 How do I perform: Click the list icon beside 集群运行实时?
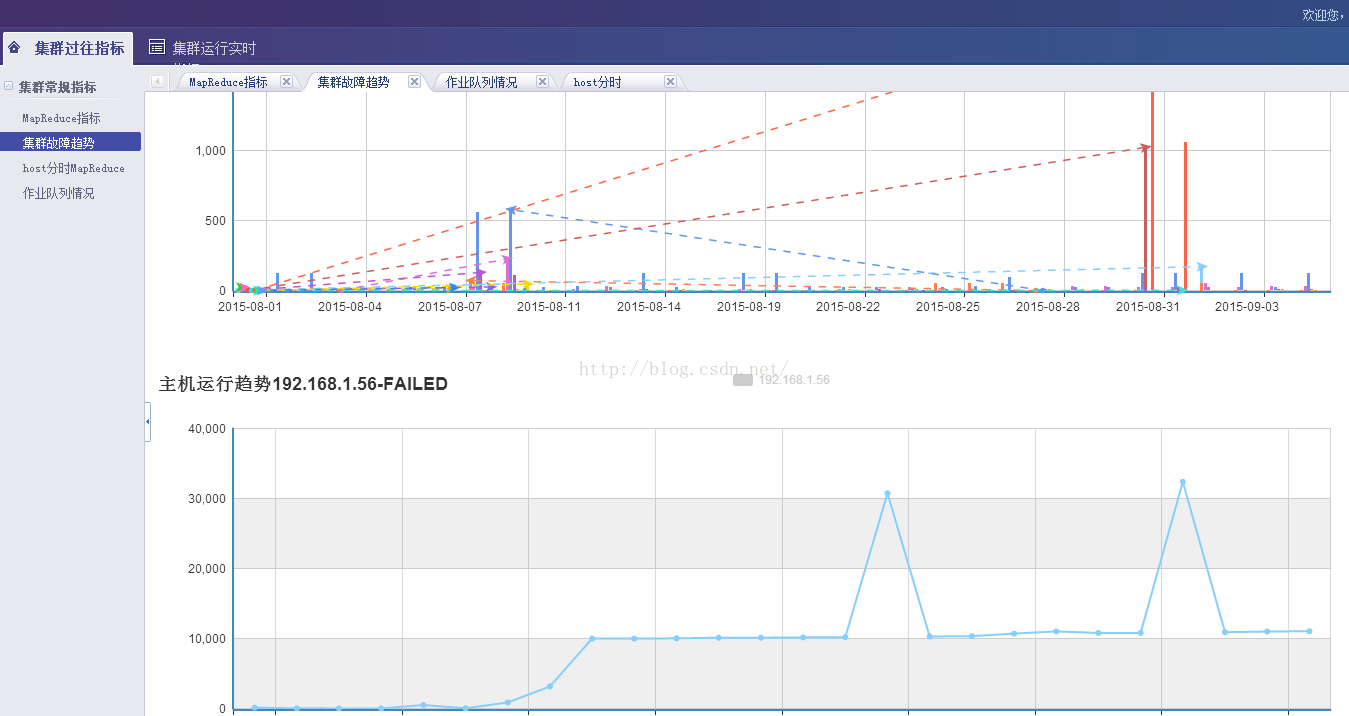[157, 47]
